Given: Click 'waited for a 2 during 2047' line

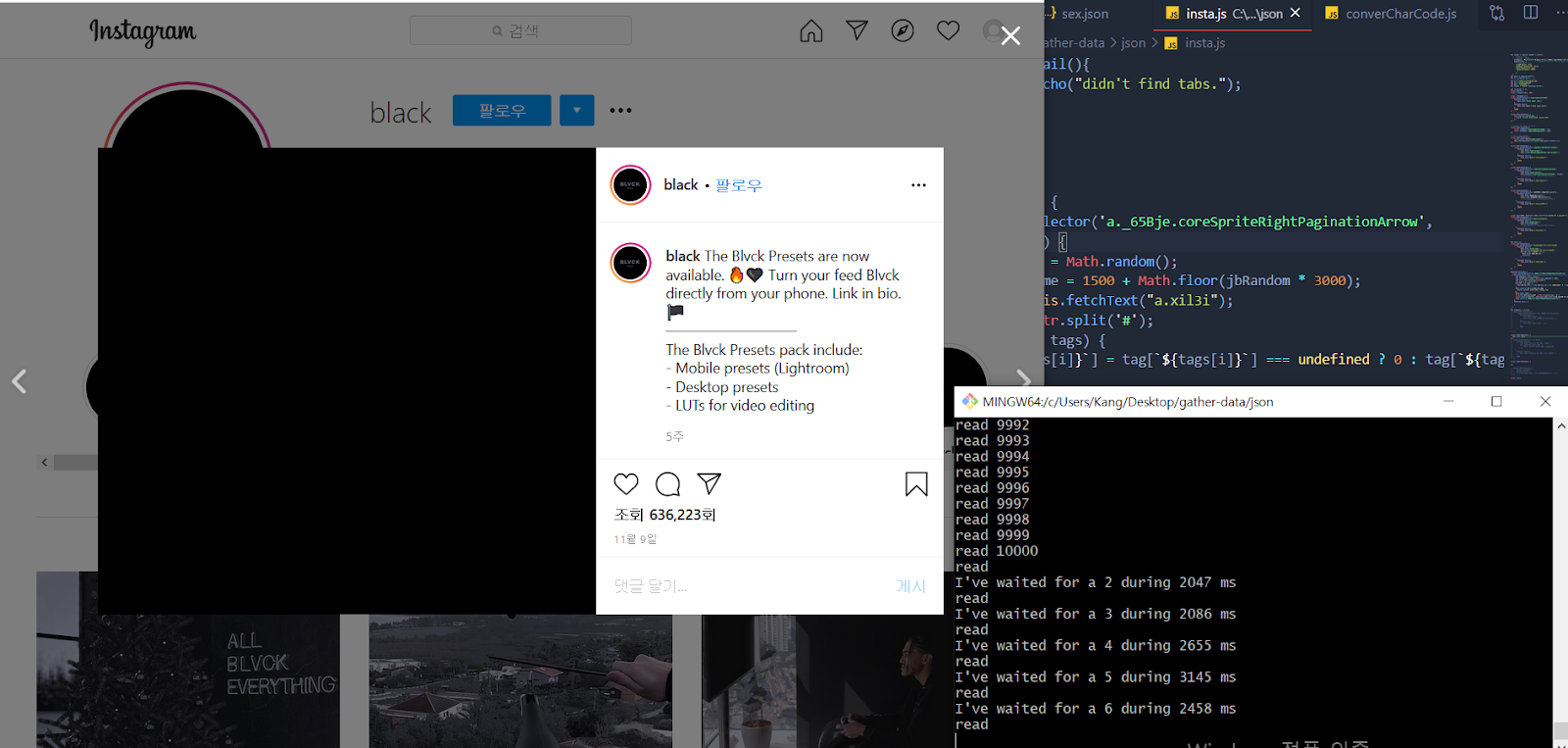Looking at the screenshot, I should (x=1096, y=582).
